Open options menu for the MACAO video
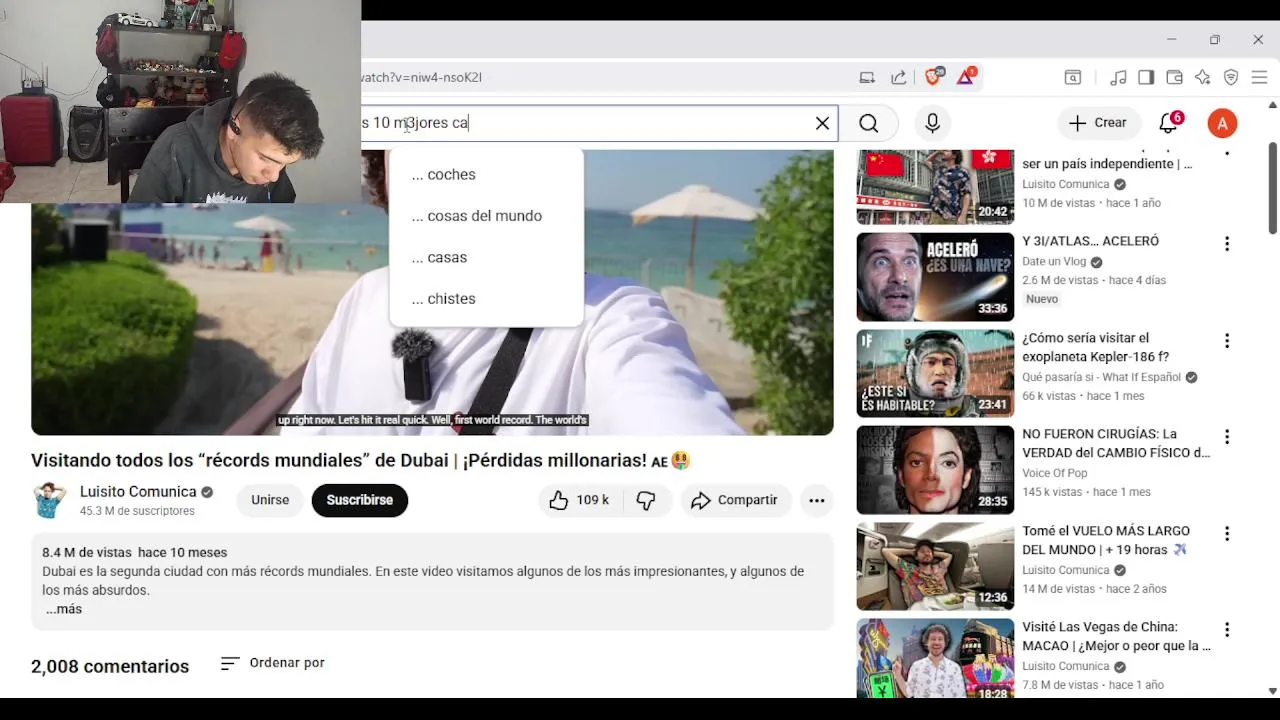This screenshot has width=1280, height=720. tap(1226, 630)
